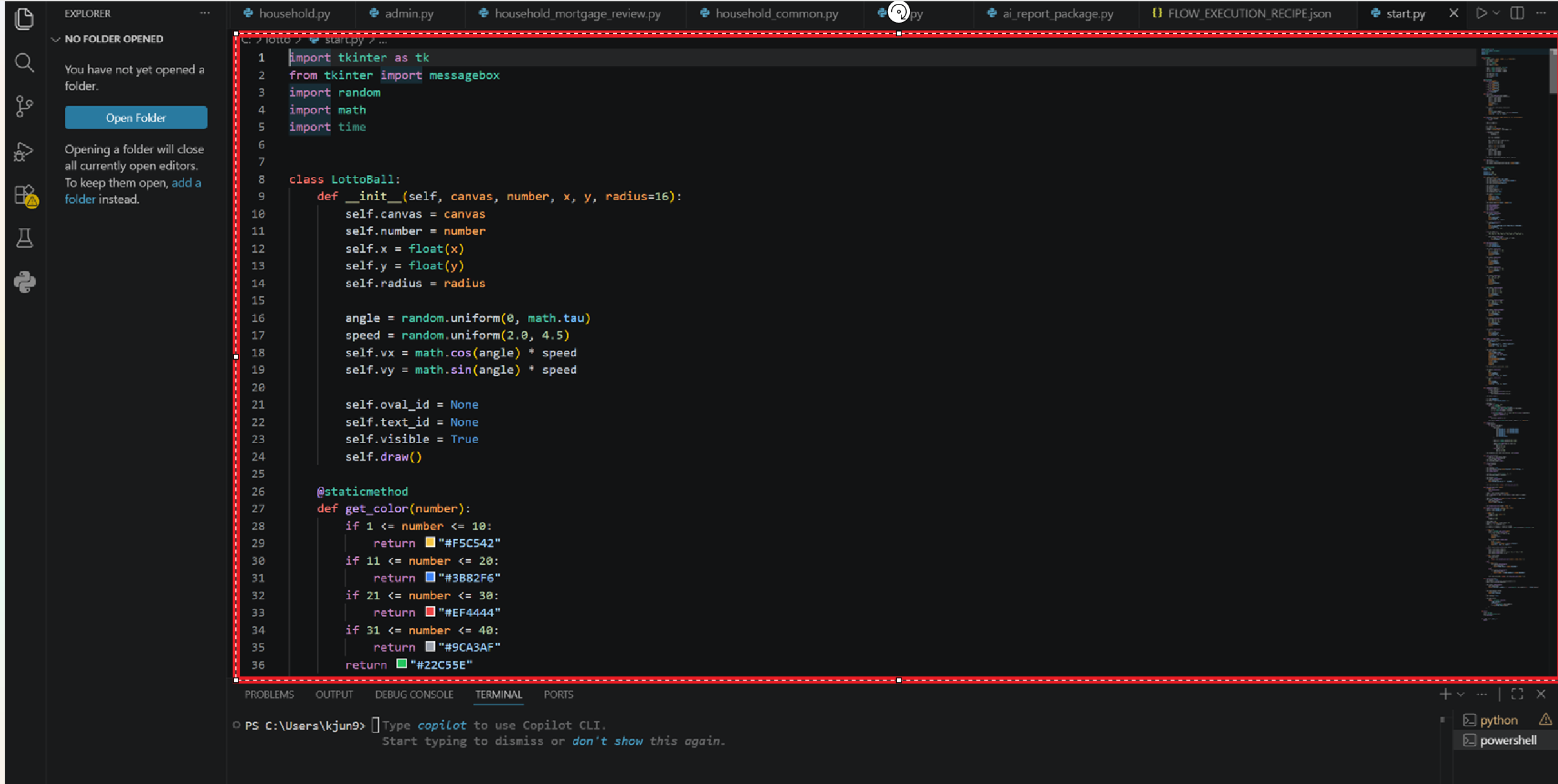Close the bottom panel

pyautogui.click(x=1541, y=694)
